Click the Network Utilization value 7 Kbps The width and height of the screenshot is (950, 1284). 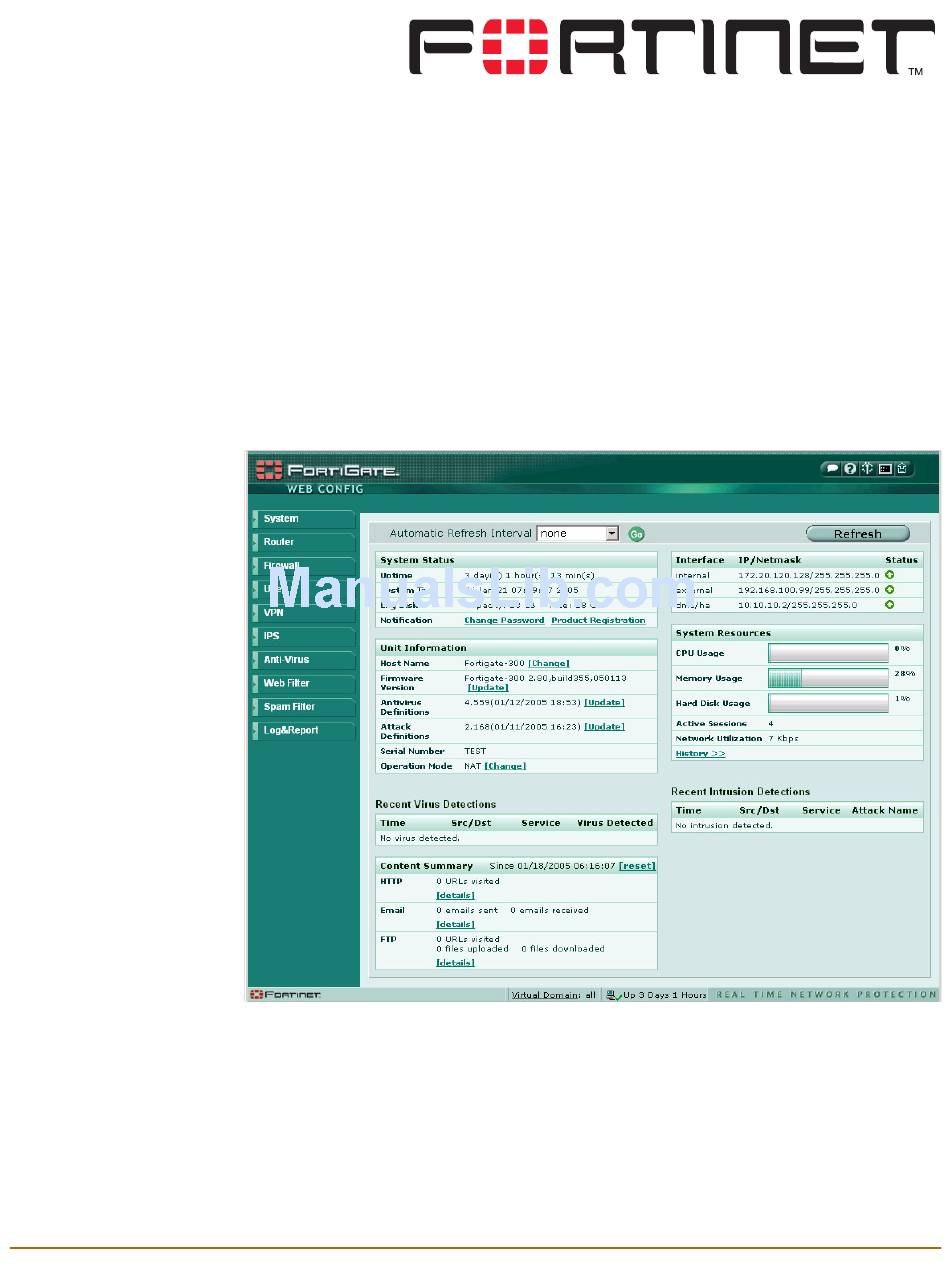coord(783,738)
